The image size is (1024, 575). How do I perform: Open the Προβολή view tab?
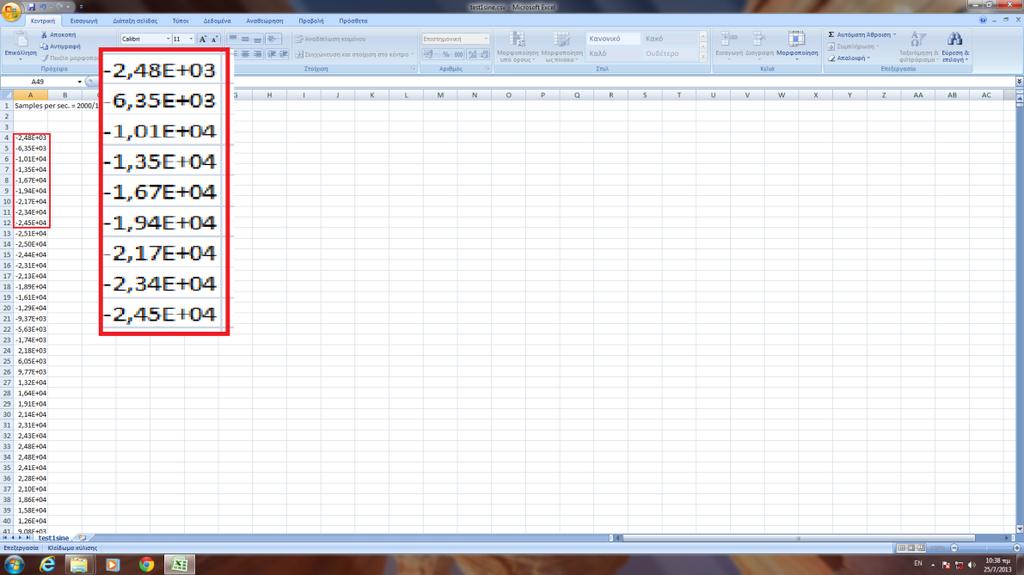(311, 21)
